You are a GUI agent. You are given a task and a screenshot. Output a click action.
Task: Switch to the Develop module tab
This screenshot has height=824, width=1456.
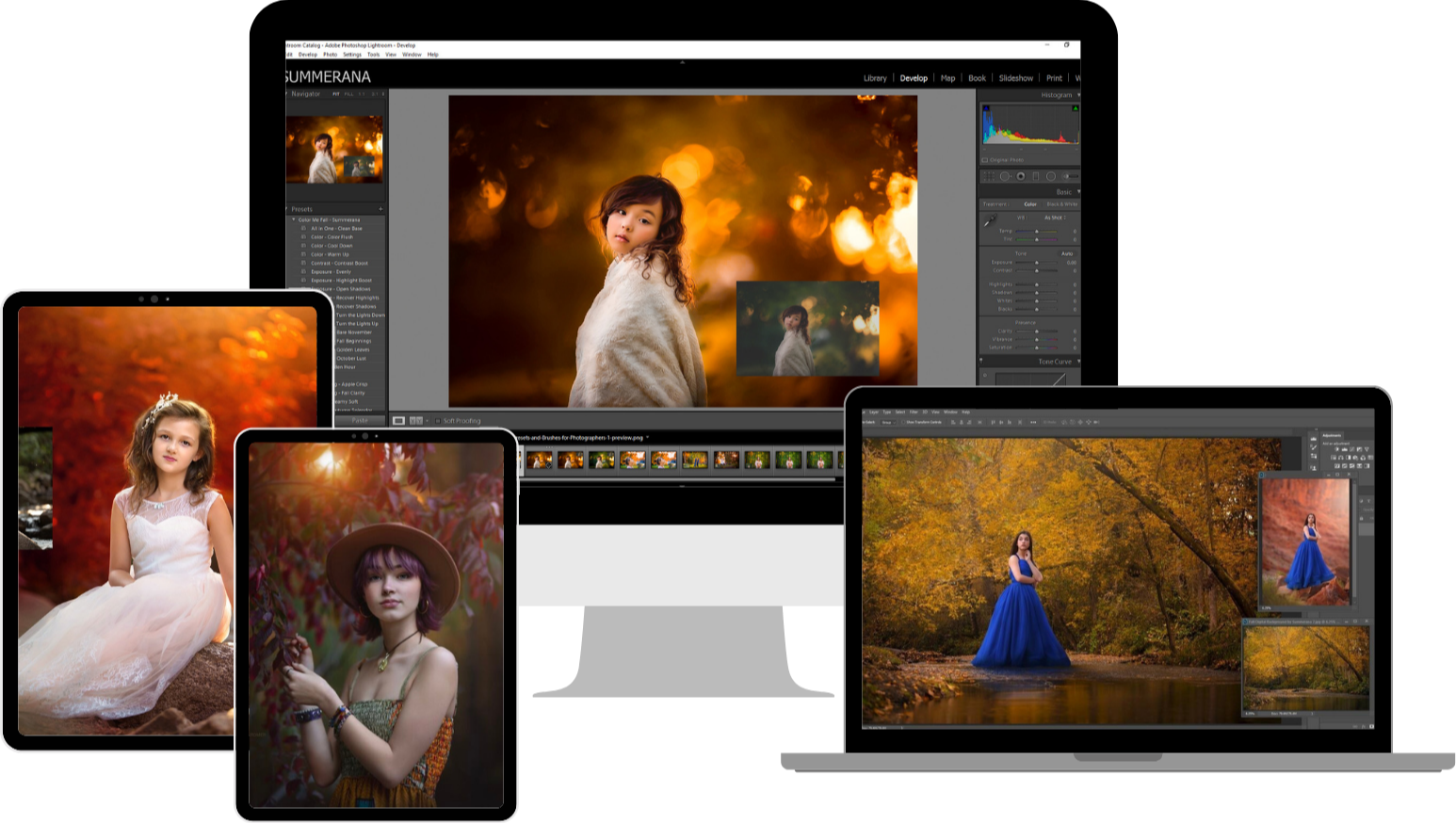(x=914, y=78)
